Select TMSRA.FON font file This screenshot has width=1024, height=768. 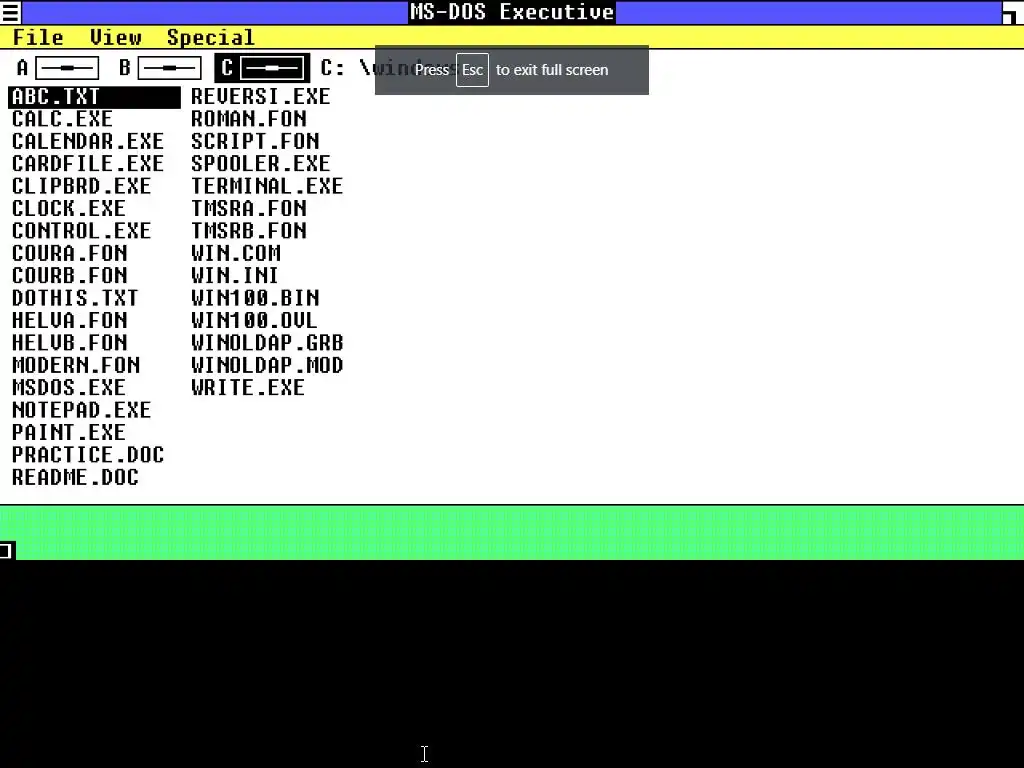[249, 208]
